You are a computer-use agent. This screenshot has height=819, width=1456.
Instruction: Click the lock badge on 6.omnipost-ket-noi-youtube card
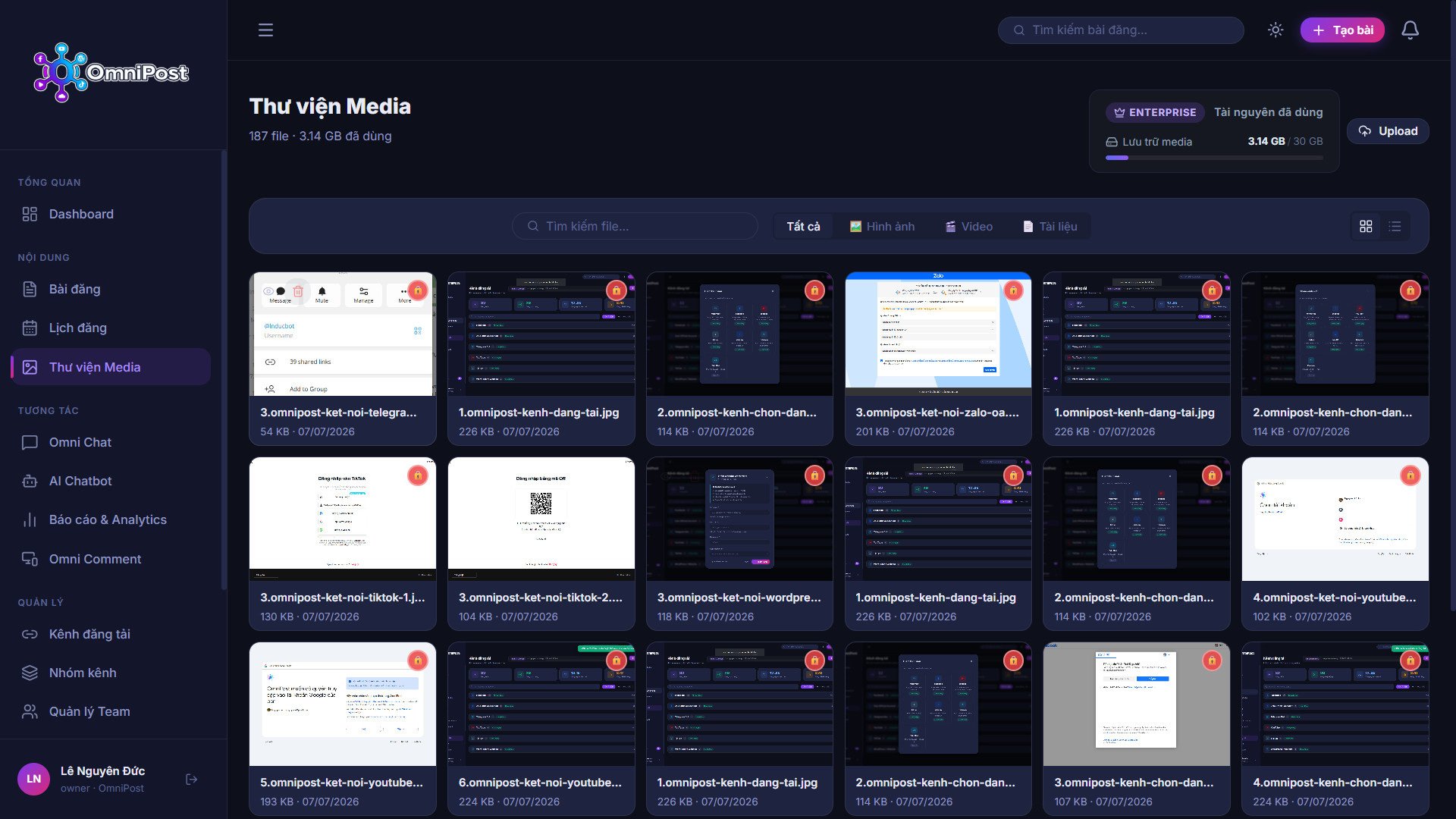tap(616, 661)
